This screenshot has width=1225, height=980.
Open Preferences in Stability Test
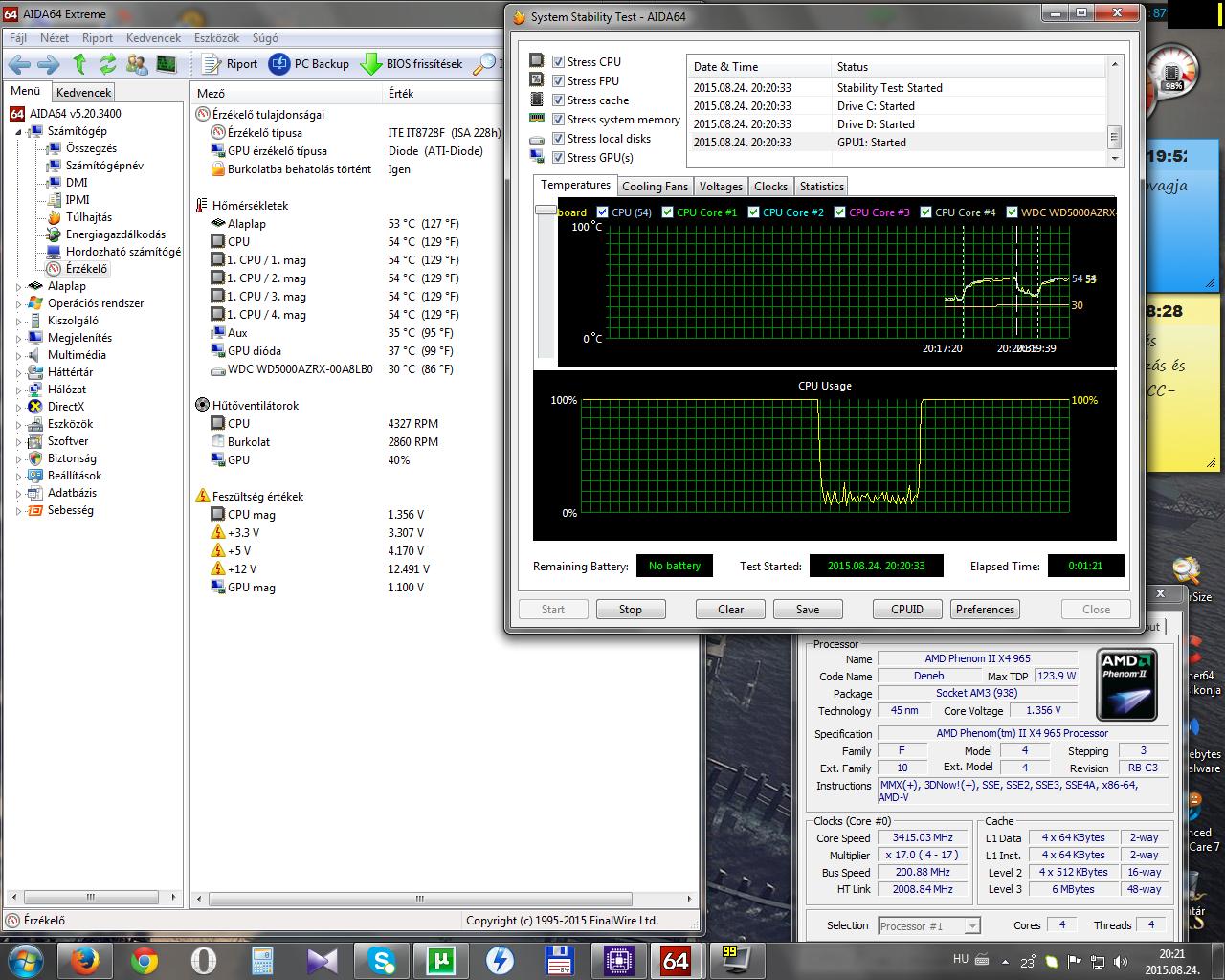pyautogui.click(x=985, y=610)
